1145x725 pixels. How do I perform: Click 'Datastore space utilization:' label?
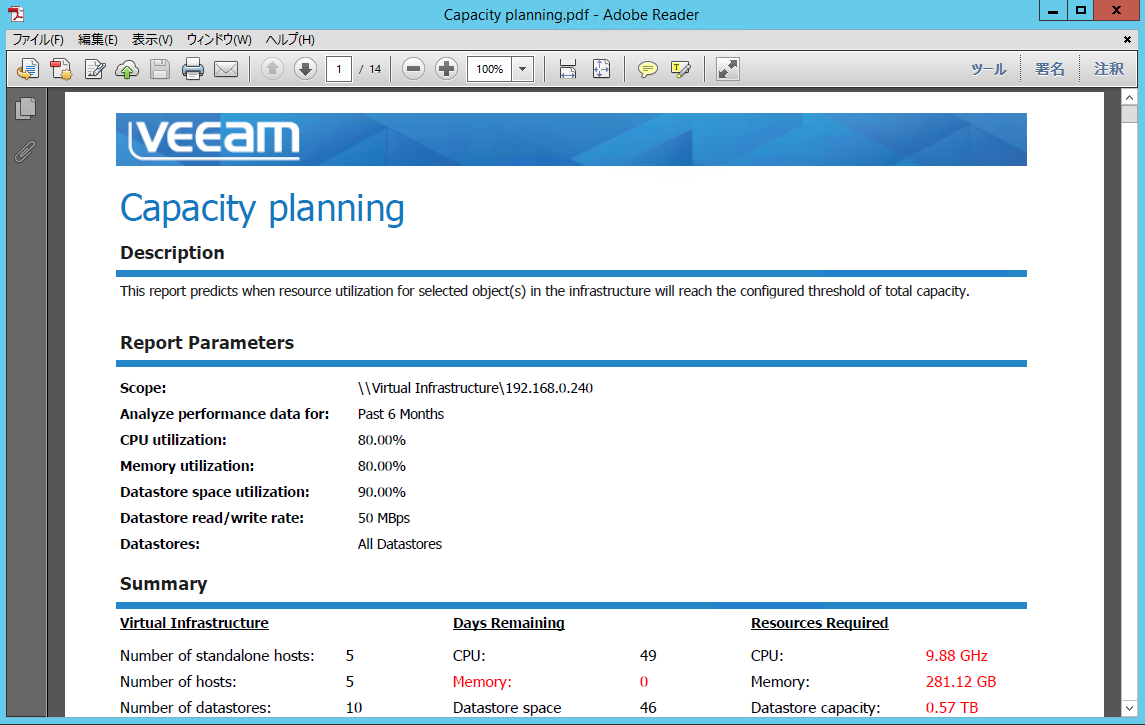[215, 492]
